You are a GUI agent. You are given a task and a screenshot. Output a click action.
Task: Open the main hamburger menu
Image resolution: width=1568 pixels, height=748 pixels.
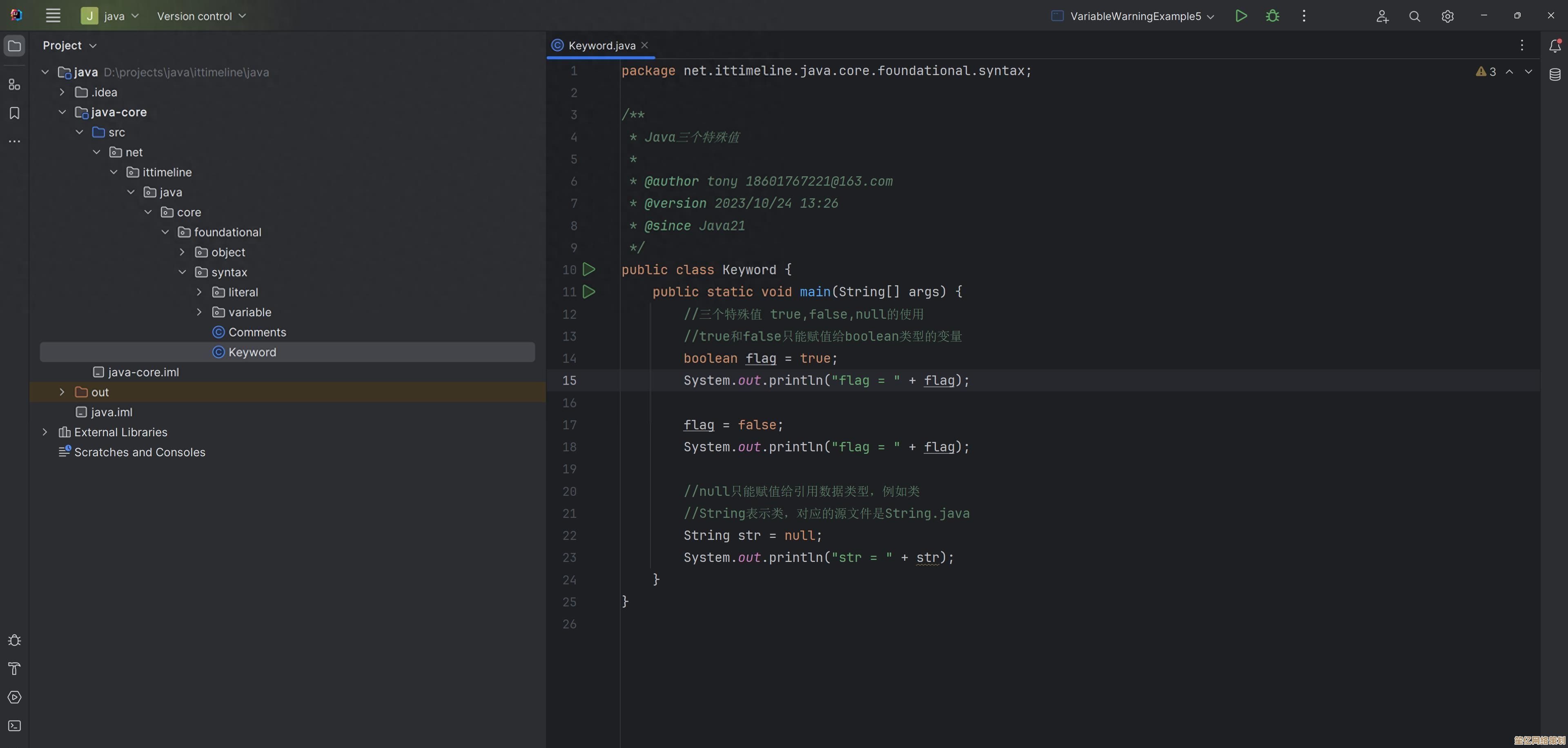click(x=53, y=16)
